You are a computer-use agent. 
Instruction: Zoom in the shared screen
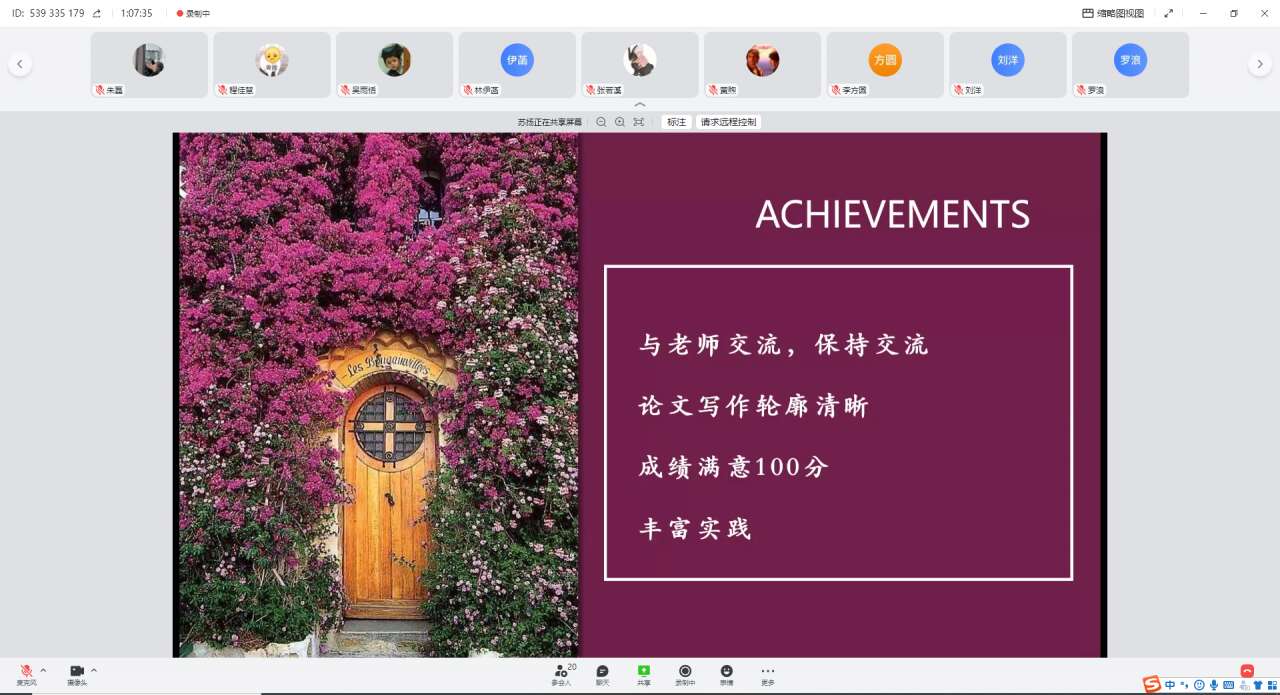click(620, 122)
